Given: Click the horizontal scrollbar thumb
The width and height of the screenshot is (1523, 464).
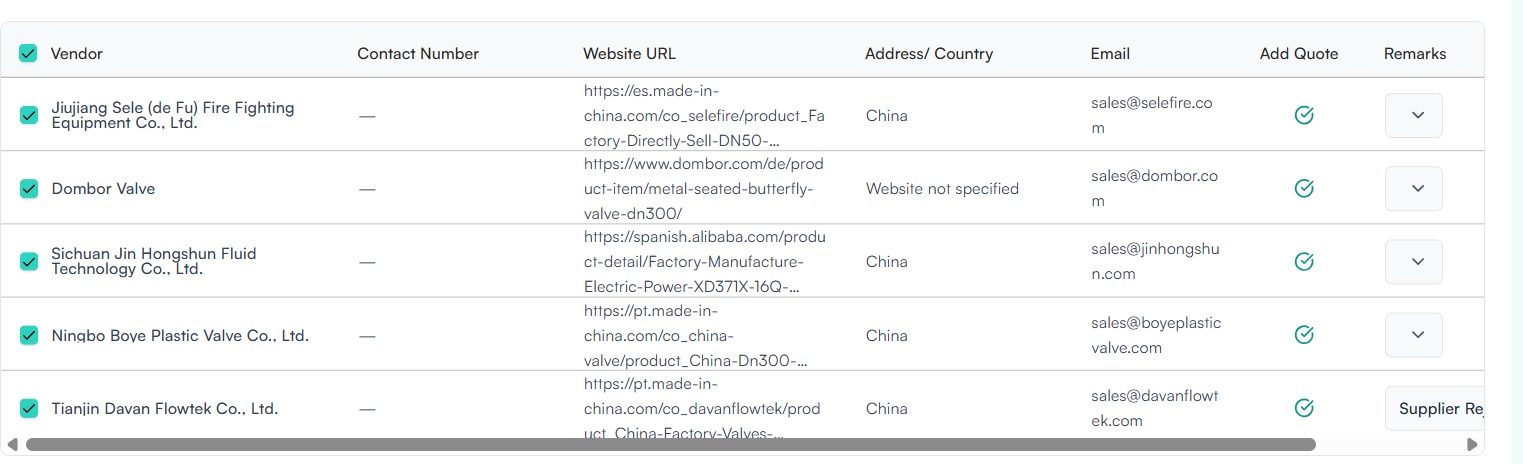Looking at the screenshot, I should 670,444.
